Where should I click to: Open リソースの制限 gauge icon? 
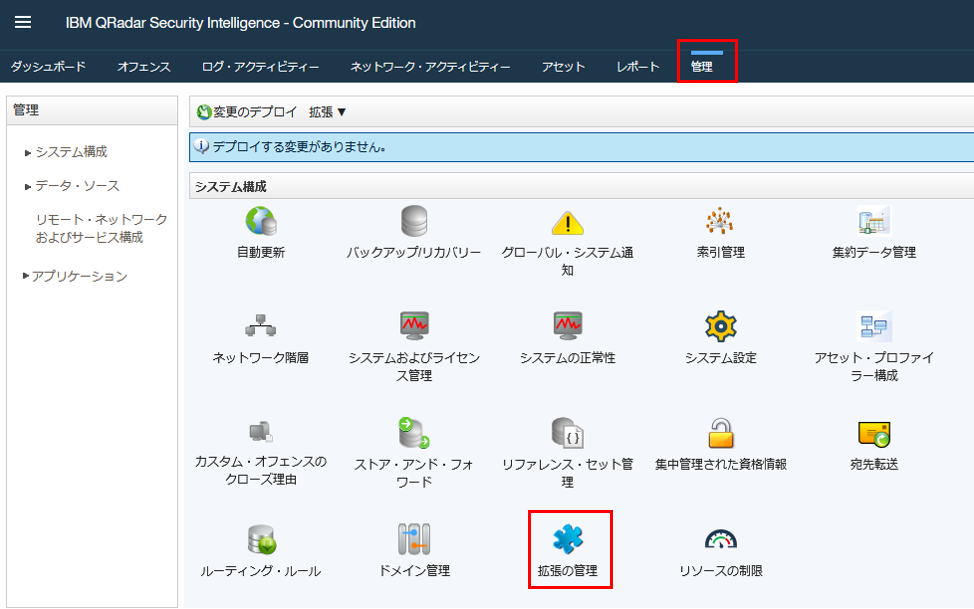pyautogui.click(x=721, y=539)
